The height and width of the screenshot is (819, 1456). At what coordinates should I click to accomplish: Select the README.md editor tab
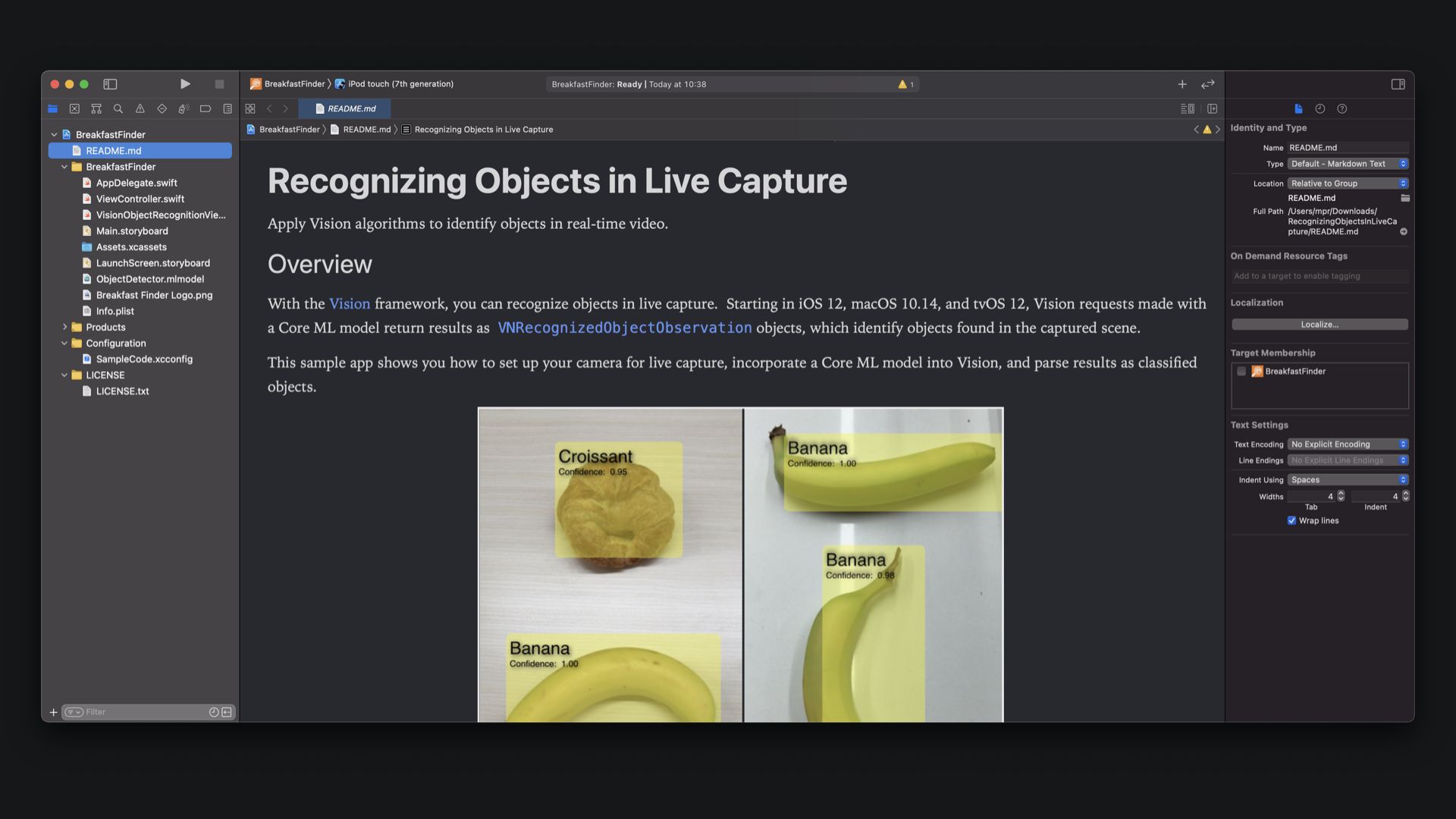(346, 108)
